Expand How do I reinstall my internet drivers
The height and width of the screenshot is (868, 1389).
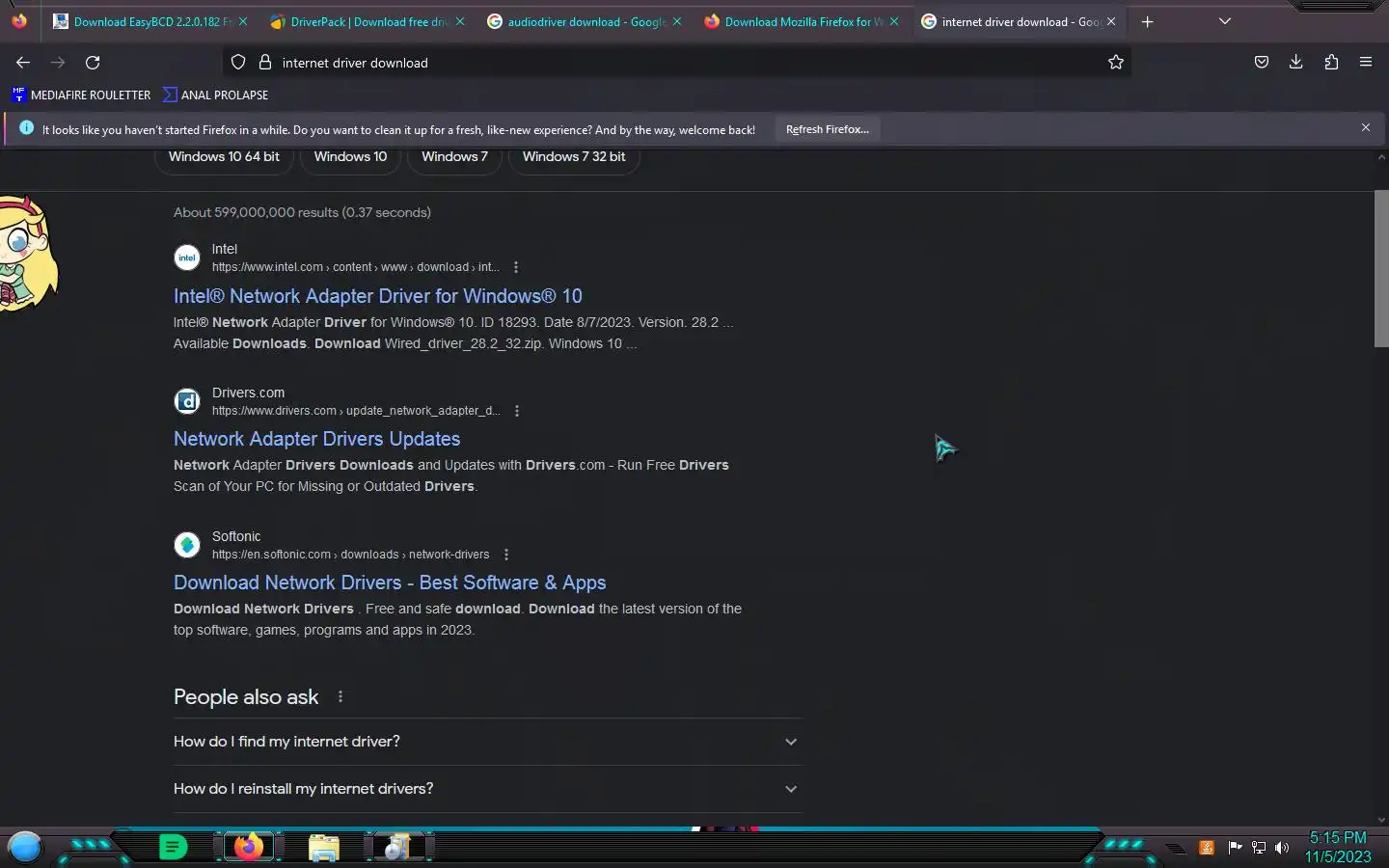(x=487, y=789)
